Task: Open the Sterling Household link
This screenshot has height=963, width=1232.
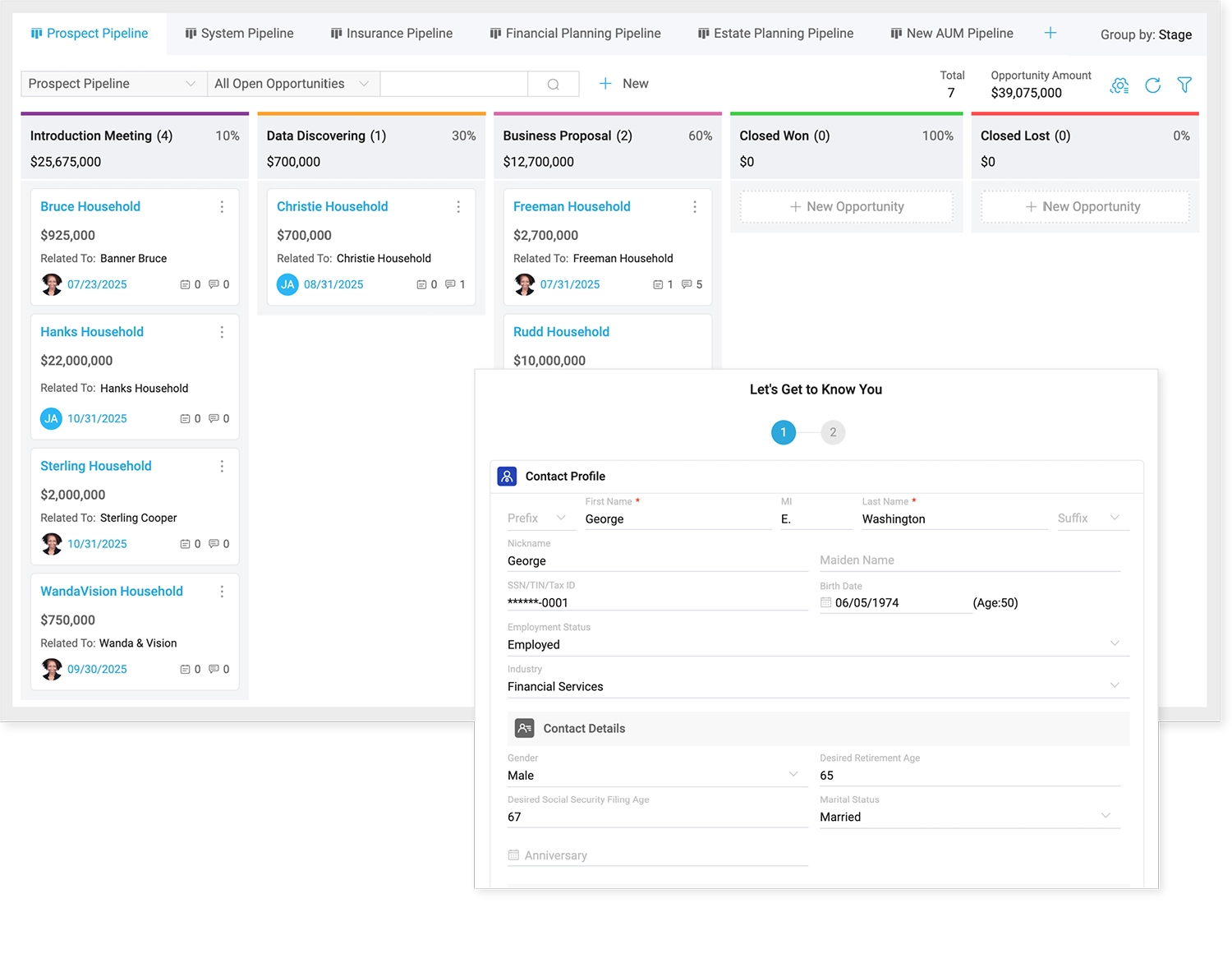Action: click(x=96, y=466)
